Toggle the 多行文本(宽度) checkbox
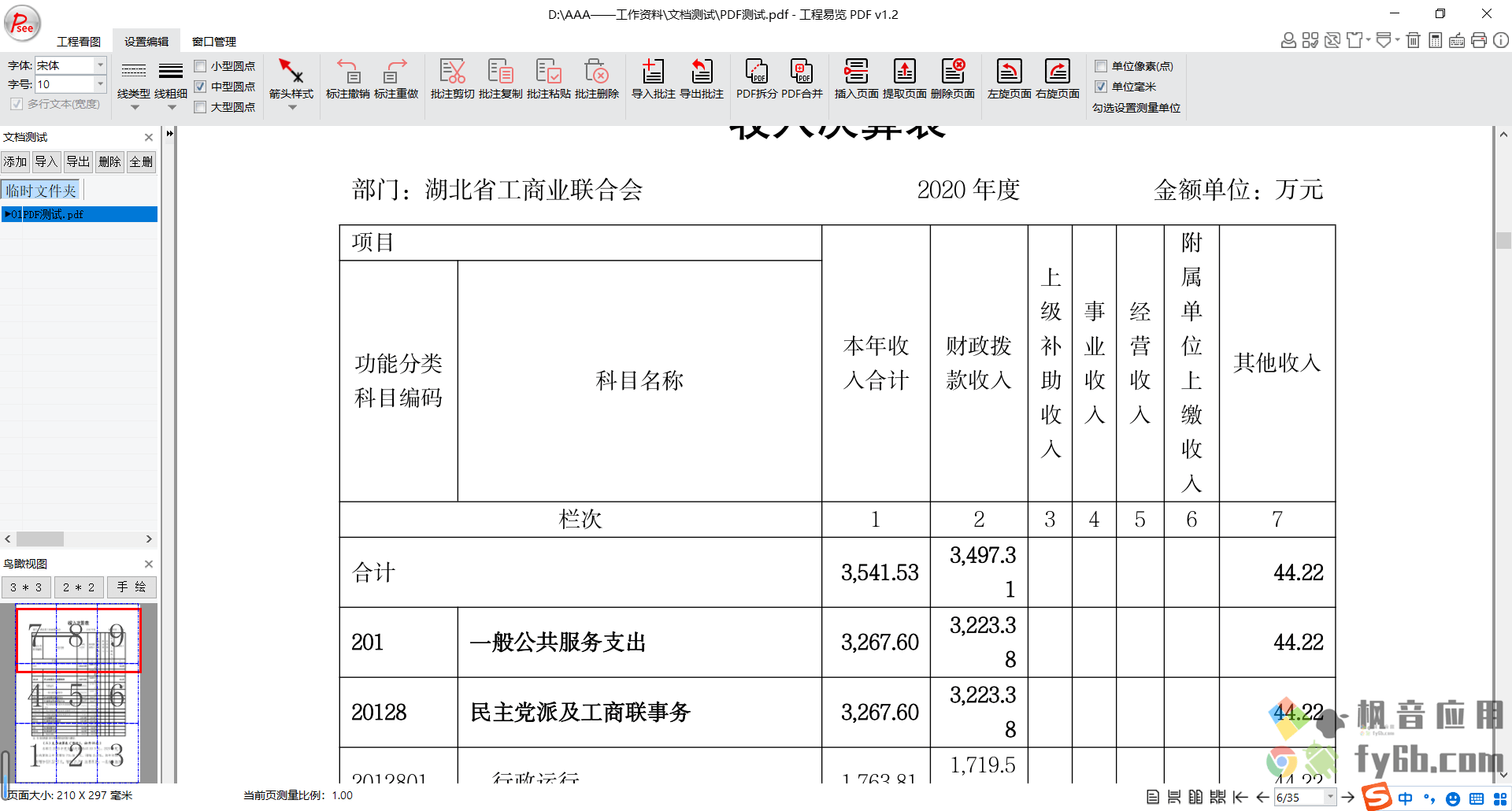Screen dimensions: 1512x811 click(17, 104)
